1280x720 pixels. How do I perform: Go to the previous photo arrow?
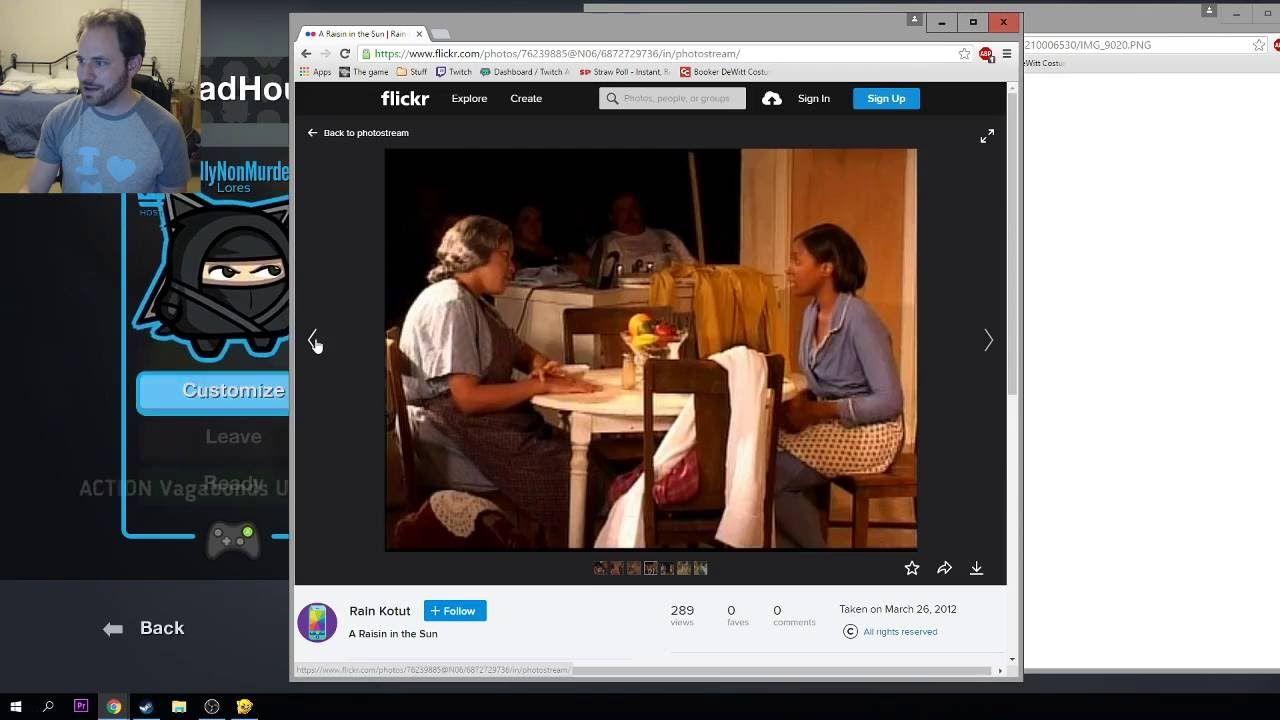tap(312, 340)
